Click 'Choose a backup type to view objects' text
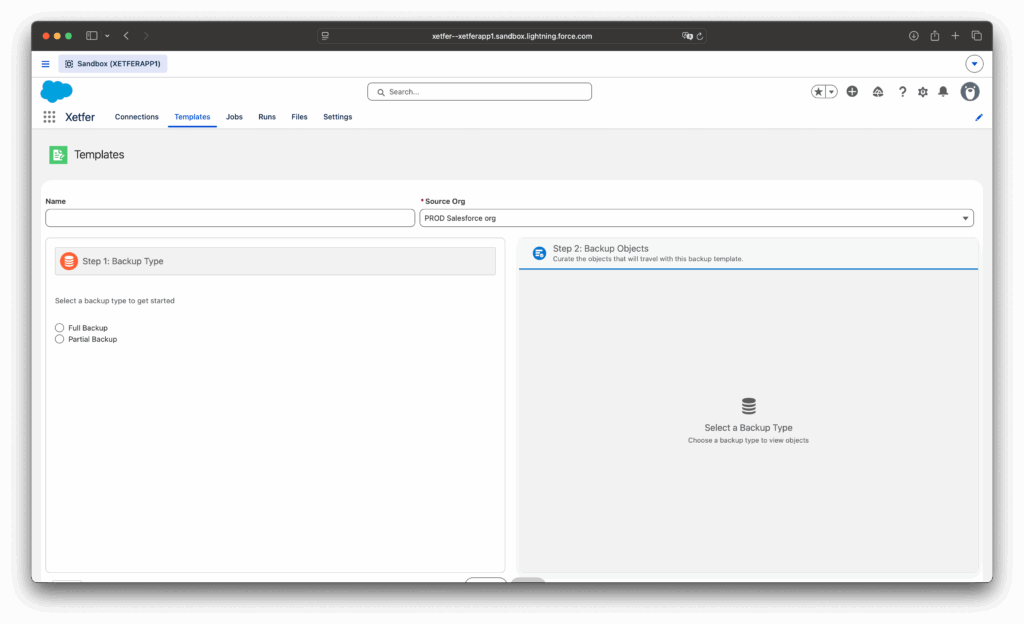This screenshot has width=1024, height=624. tap(748, 441)
